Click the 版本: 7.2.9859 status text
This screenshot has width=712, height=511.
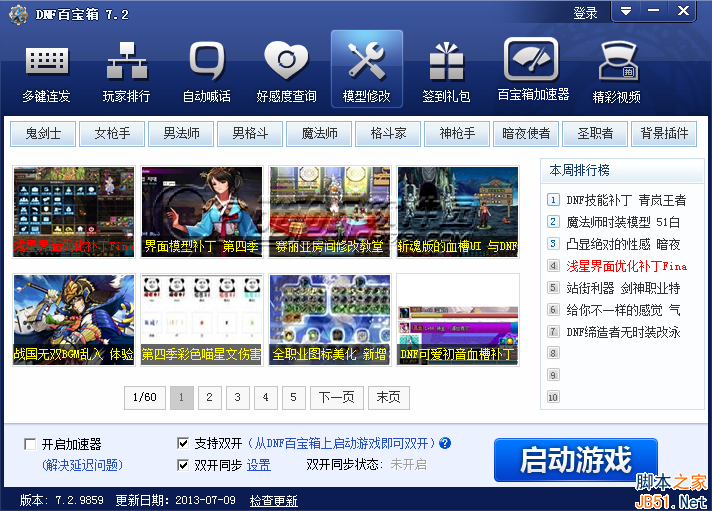pos(62,501)
